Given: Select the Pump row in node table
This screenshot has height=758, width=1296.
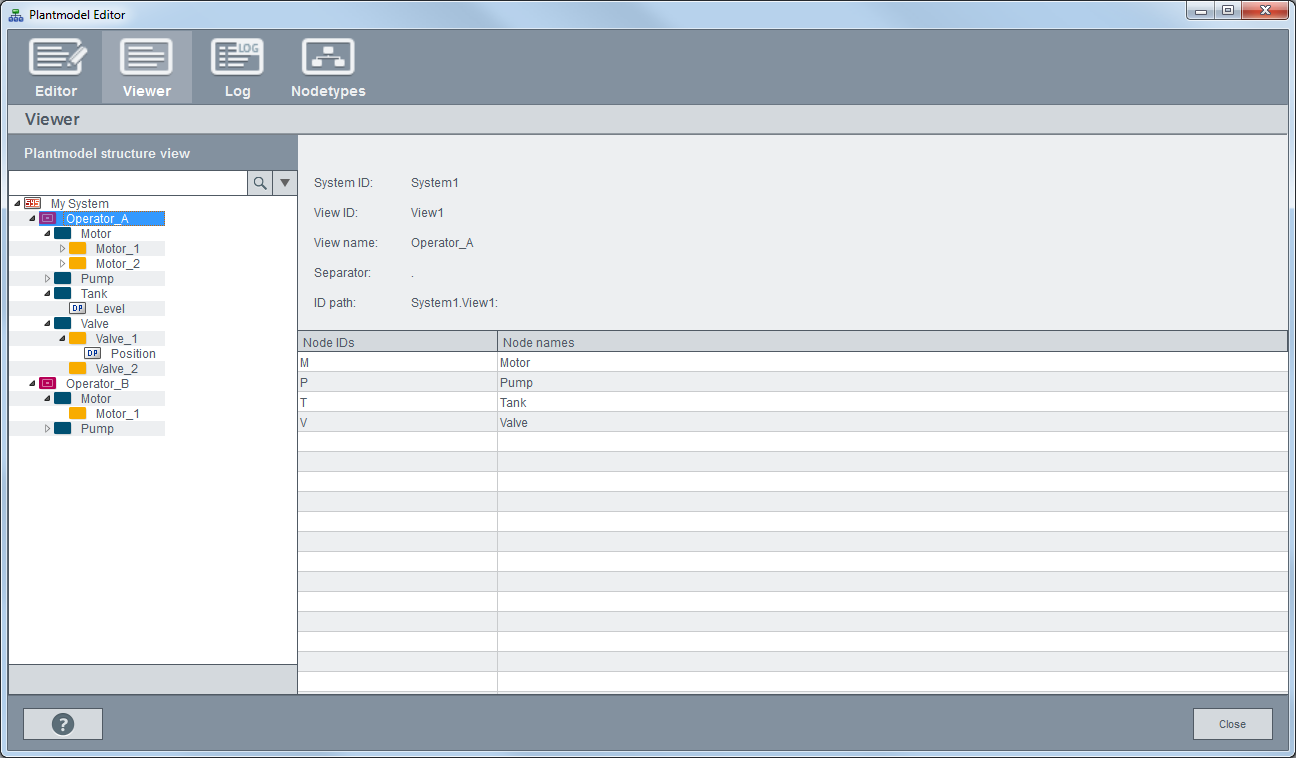Looking at the screenshot, I should 516,383.
